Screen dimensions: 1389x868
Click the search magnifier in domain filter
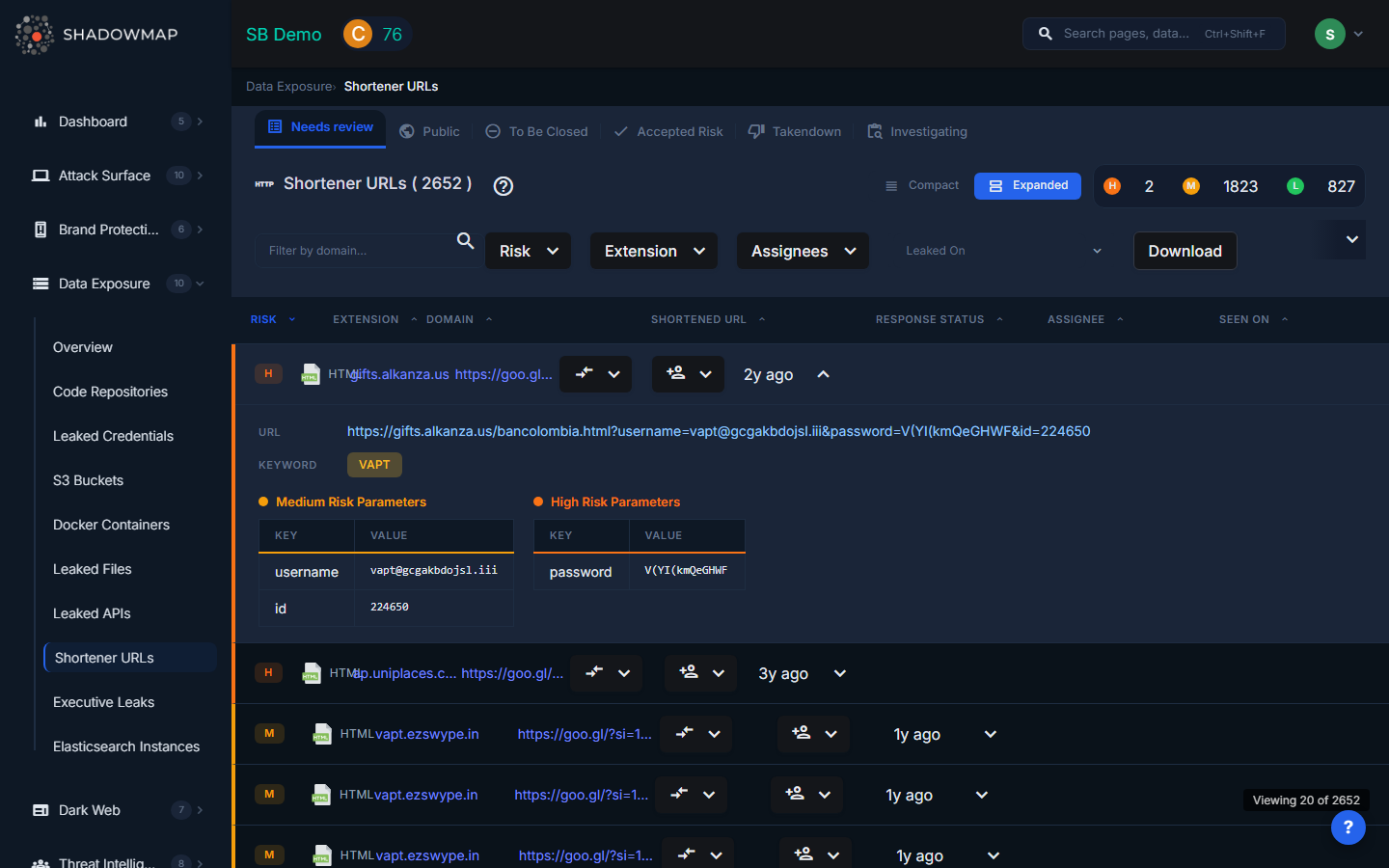coord(465,241)
